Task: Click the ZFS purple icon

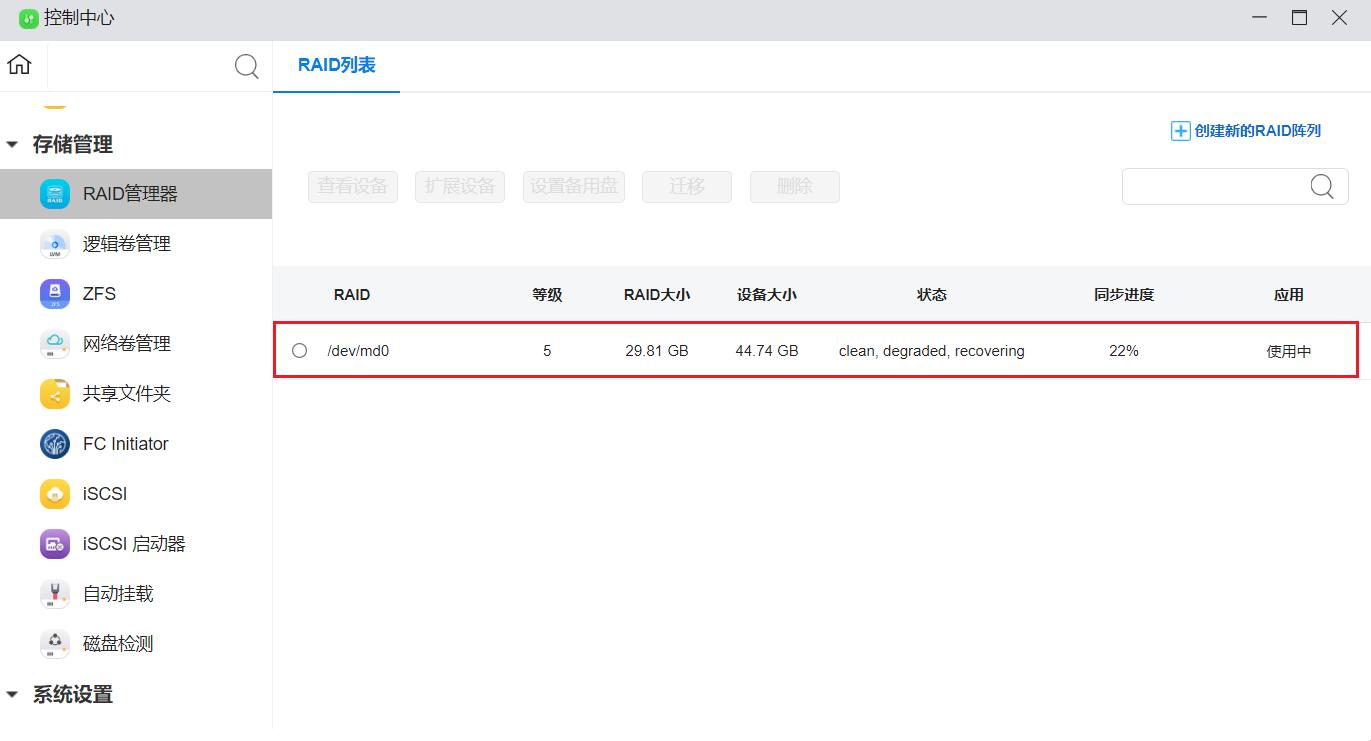Action: click(x=55, y=294)
